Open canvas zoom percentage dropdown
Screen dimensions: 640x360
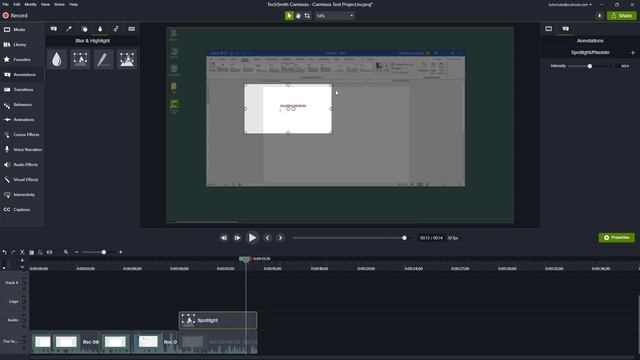tap(335, 16)
